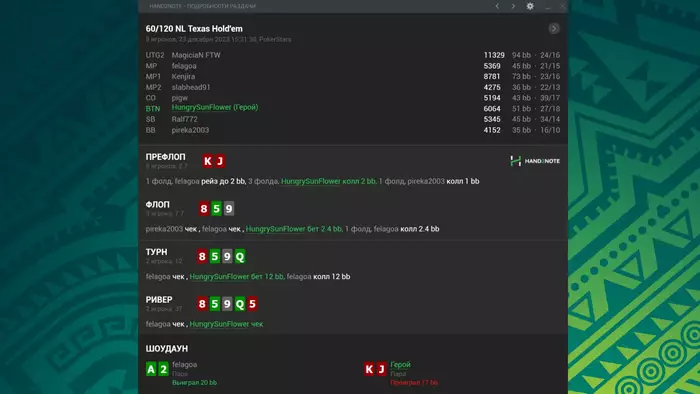Click 'HungrySunFlower бет 2.4 bb' flop action
Viewport: 700px width, 394px height.
294,229
